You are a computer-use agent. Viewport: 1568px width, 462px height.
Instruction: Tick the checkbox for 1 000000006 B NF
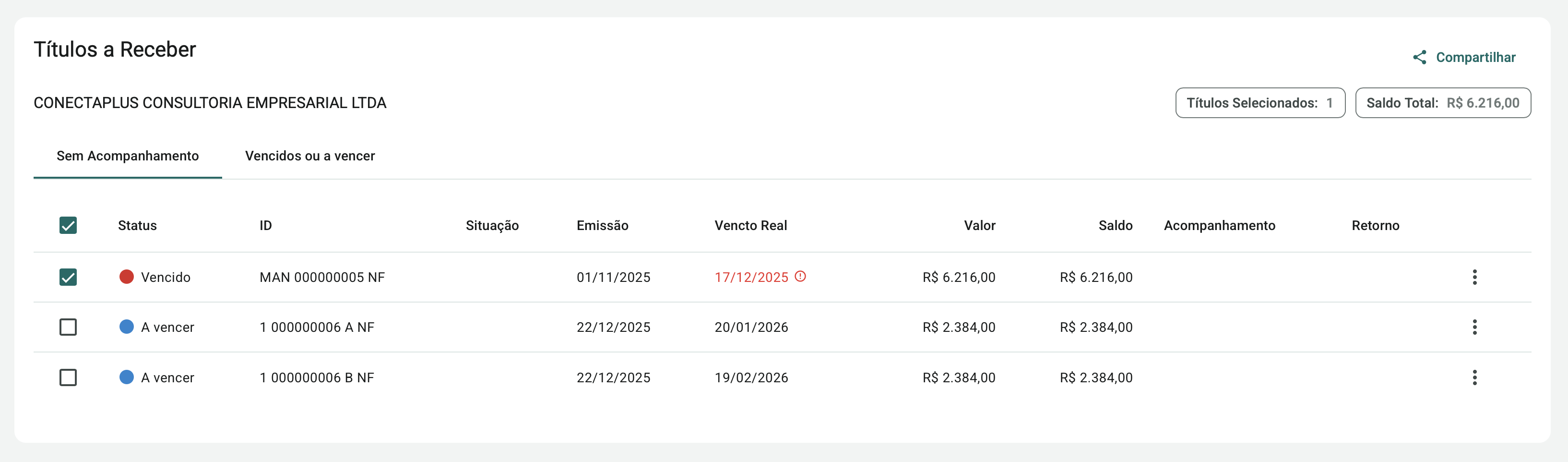(68, 378)
